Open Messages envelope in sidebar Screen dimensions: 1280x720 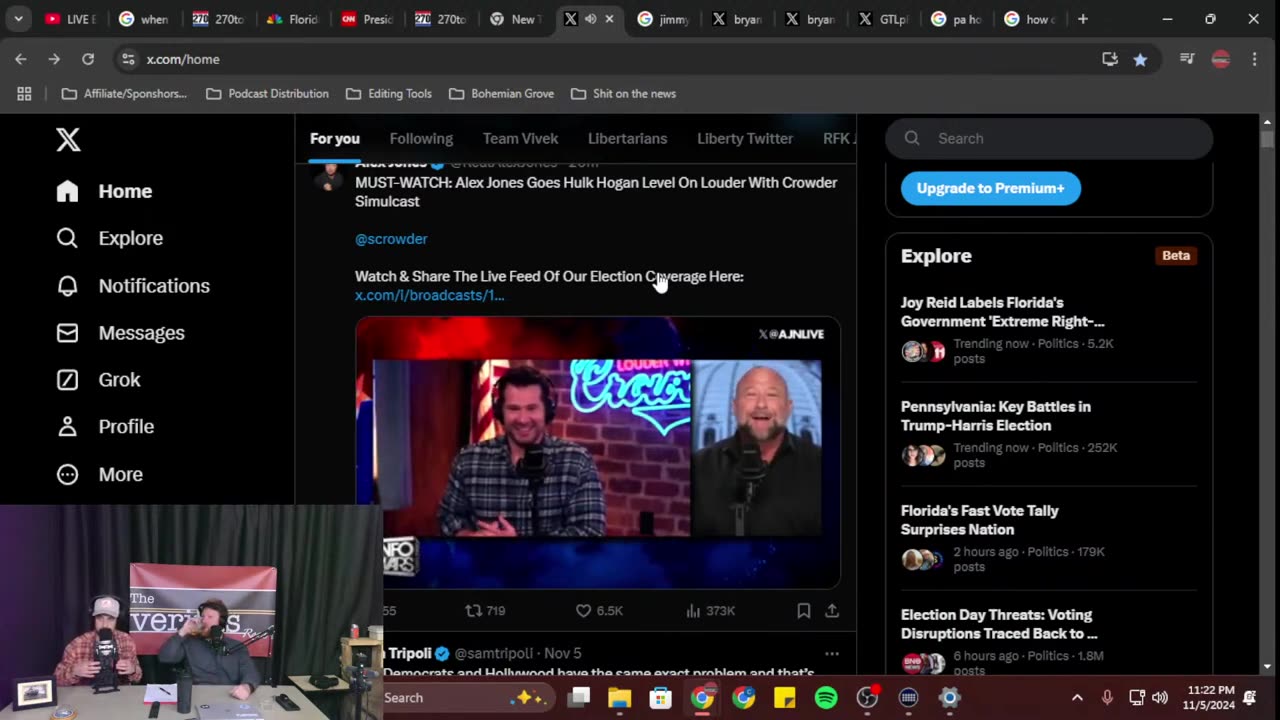[x=121, y=333]
